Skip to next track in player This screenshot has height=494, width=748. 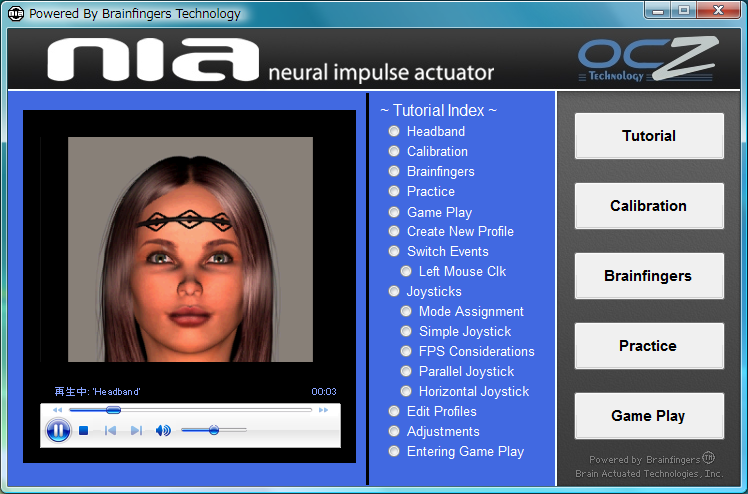click(x=136, y=431)
